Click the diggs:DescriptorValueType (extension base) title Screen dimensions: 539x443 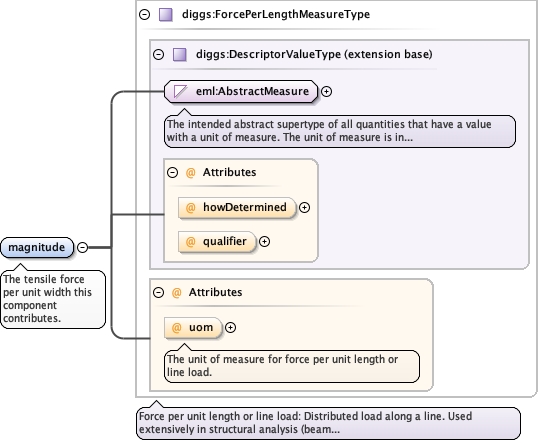click(x=314, y=54)
